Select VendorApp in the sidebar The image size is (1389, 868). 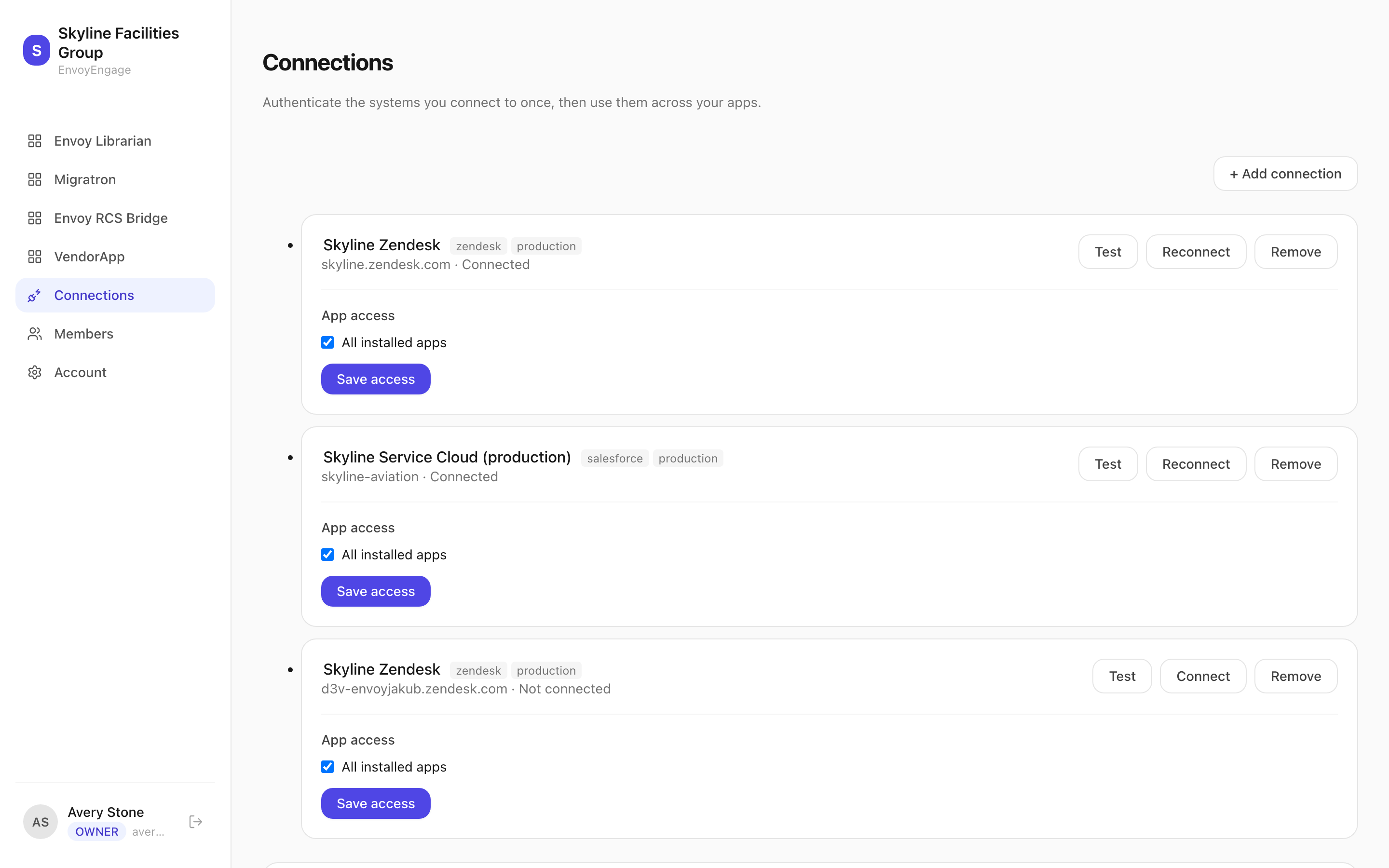point(115,256)
